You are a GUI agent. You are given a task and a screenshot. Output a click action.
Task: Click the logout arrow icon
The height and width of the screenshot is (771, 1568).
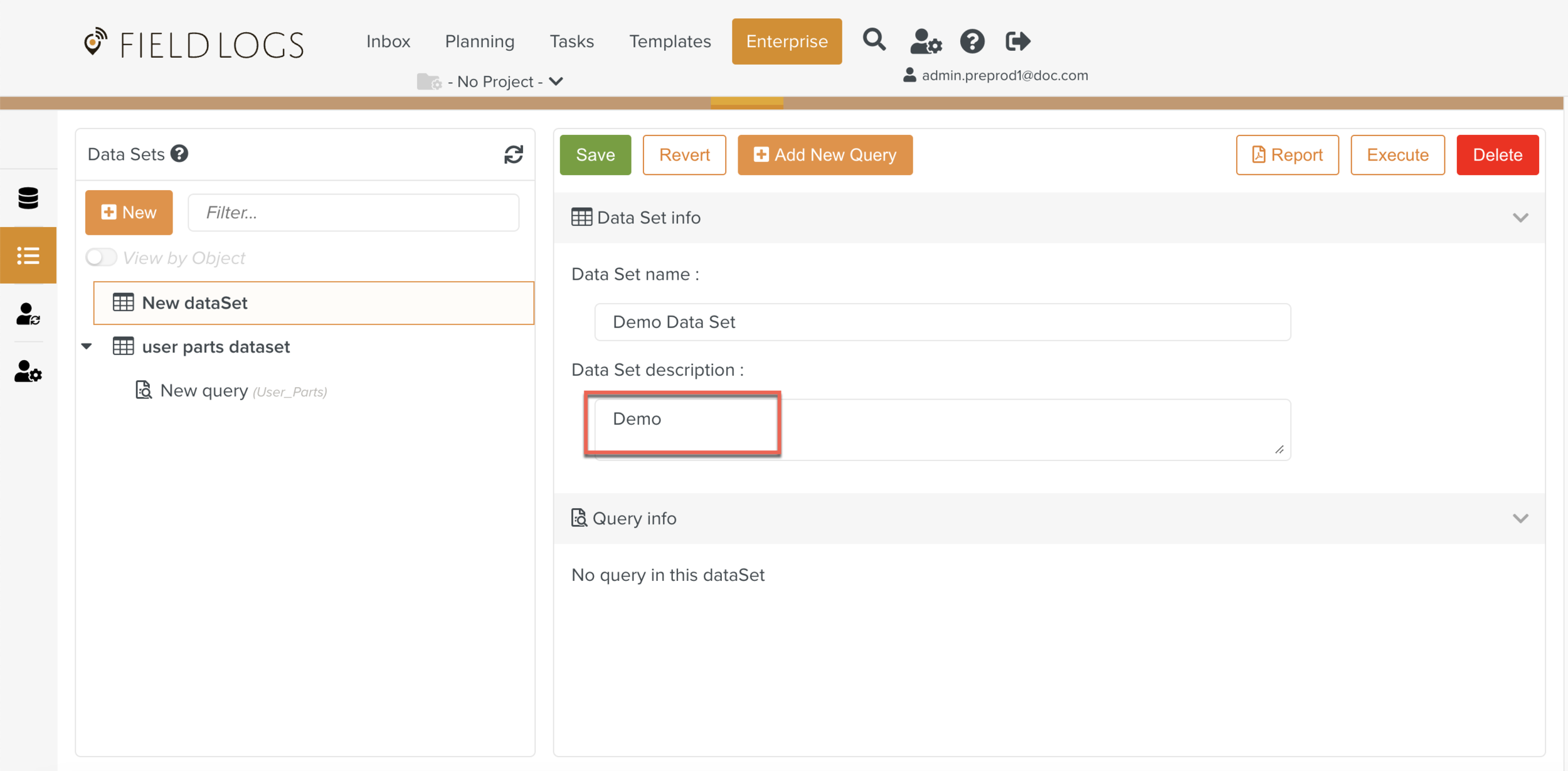point(1017,42)
